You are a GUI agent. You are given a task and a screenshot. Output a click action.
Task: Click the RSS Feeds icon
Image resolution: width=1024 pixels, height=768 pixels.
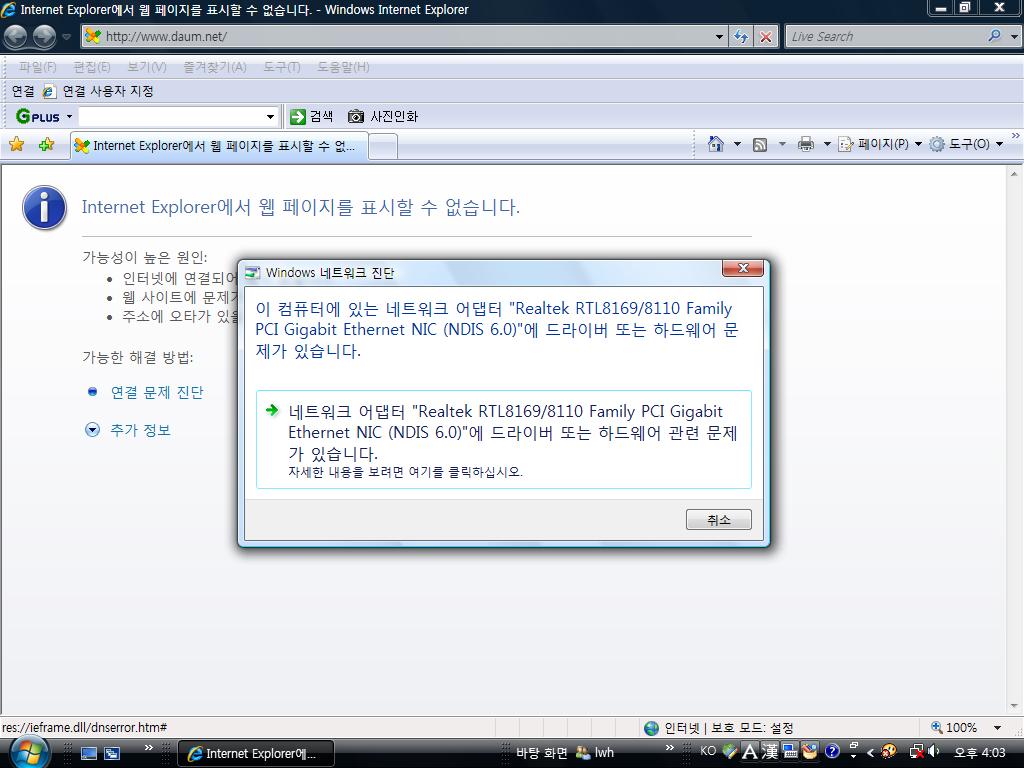pos(760,144)
